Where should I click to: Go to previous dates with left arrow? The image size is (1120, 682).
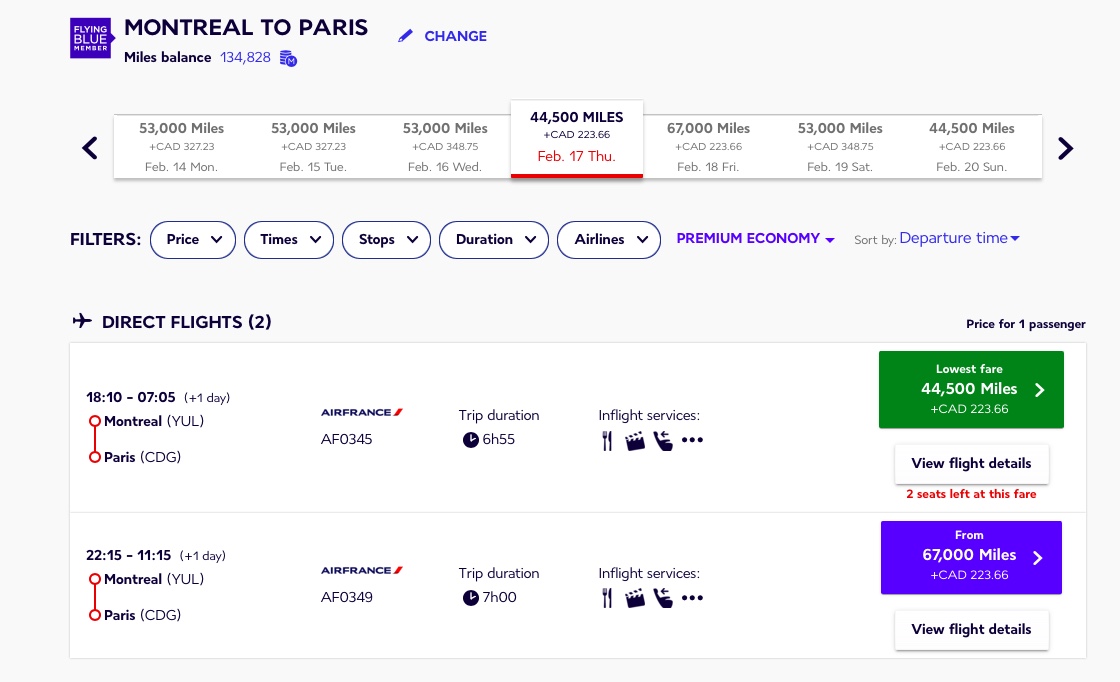click(90, 149)
